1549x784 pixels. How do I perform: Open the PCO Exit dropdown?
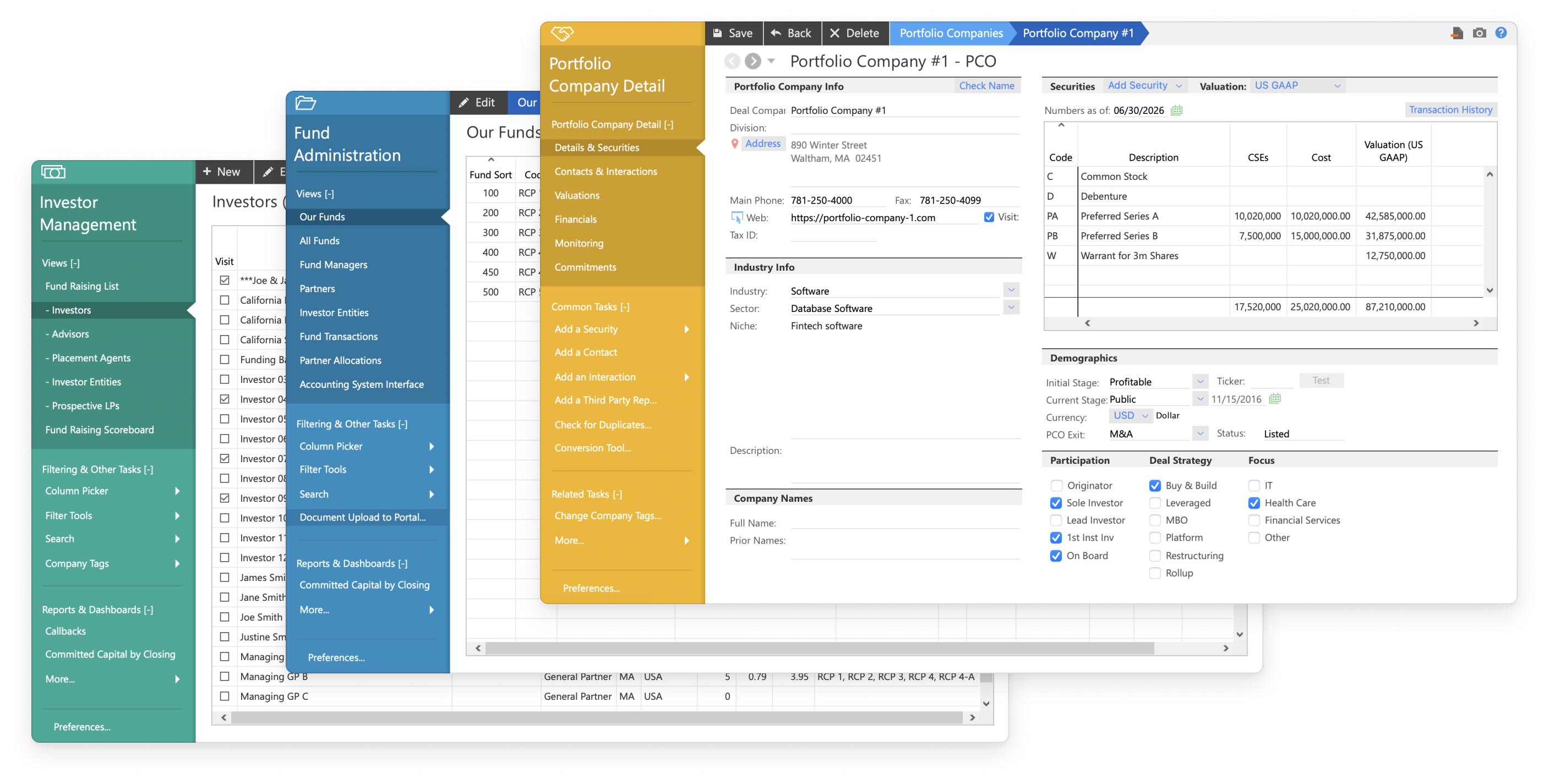(1199, 433)
